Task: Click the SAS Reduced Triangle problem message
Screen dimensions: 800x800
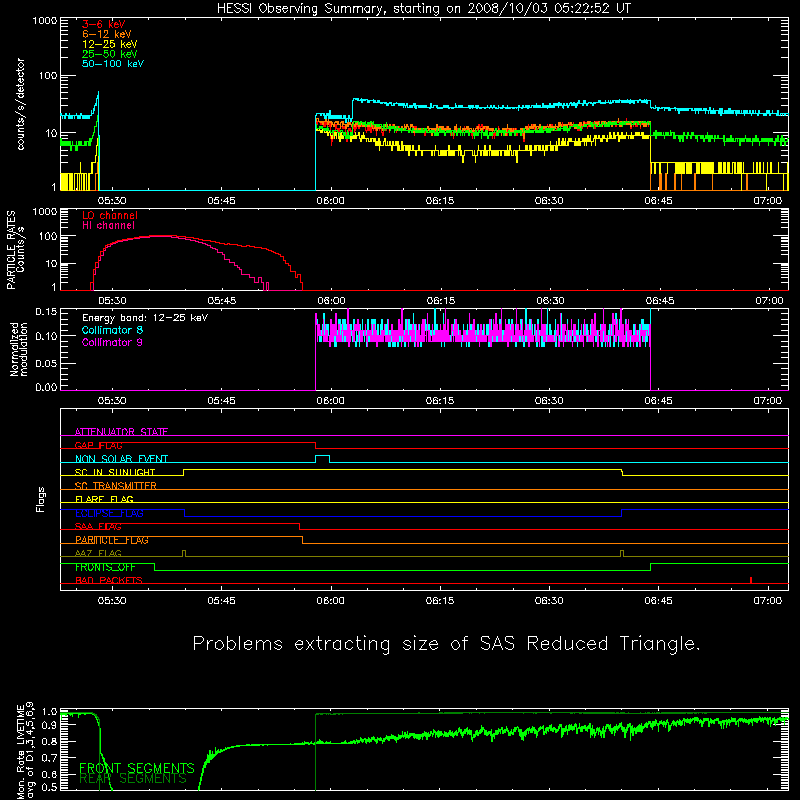Action: [446, 644]
